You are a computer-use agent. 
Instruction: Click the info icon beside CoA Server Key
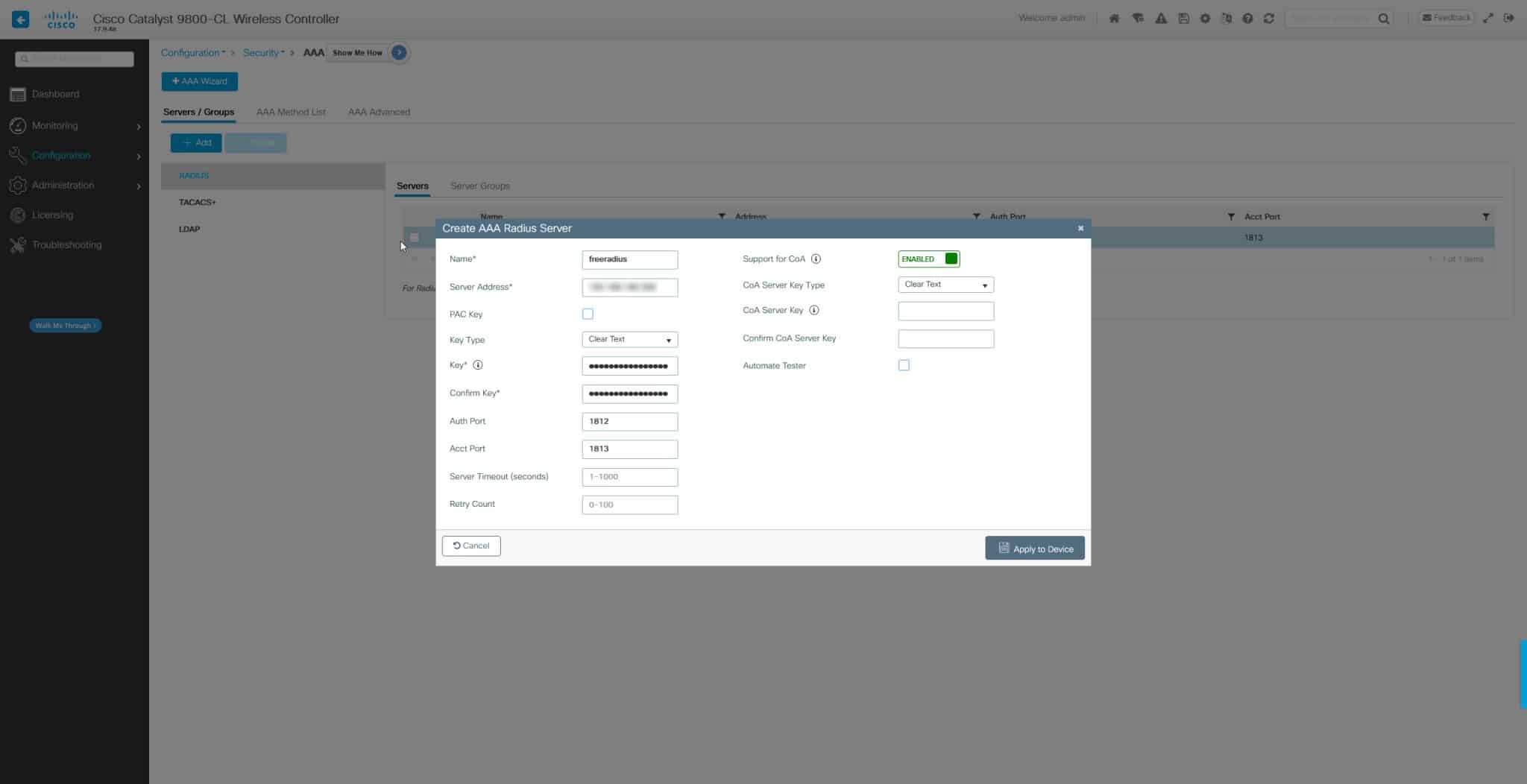tap(814, 310)
